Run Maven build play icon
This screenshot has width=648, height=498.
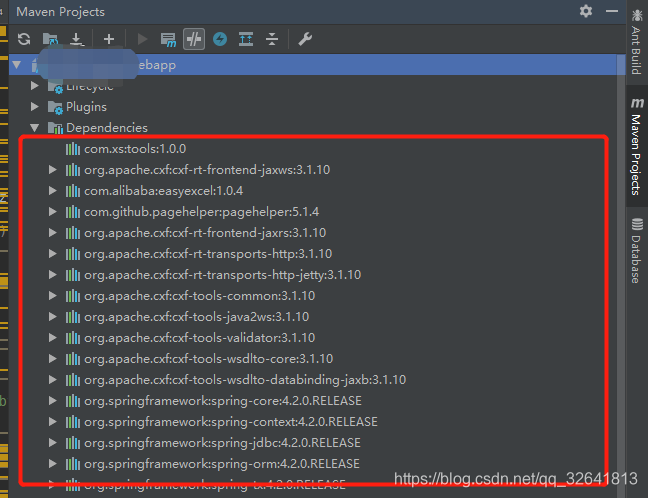(143, 39)
